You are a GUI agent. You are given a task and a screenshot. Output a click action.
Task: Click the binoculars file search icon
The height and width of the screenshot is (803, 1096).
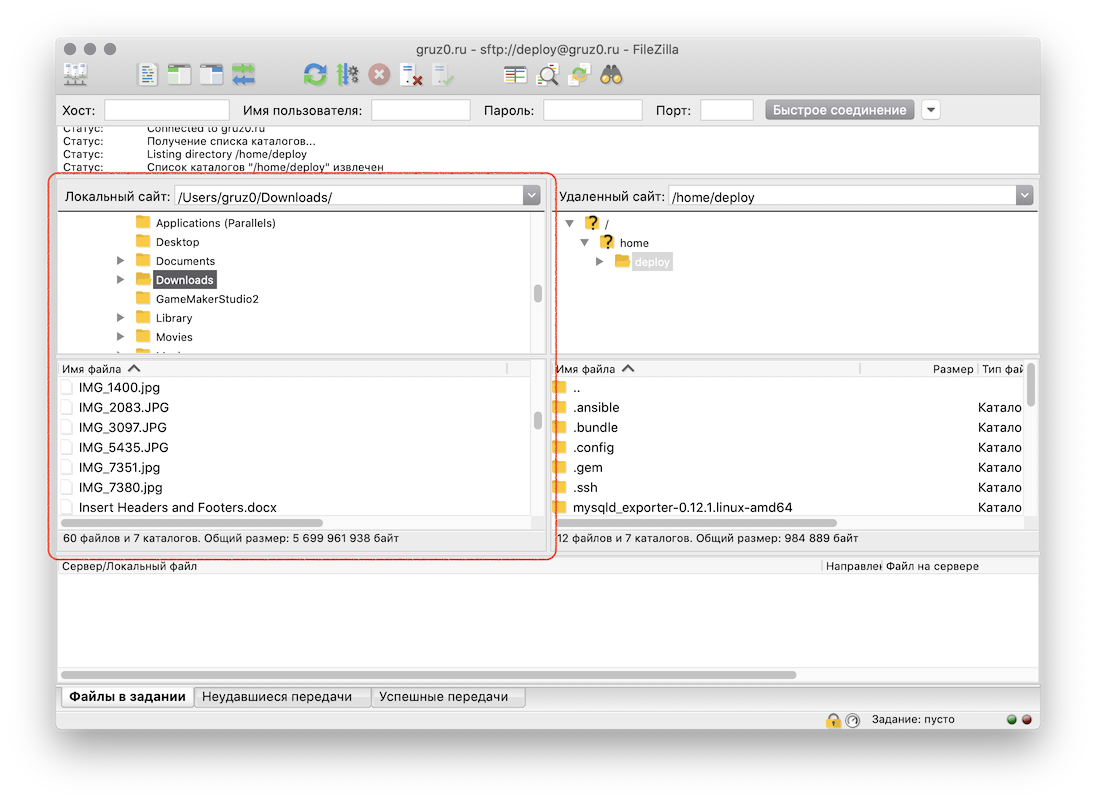click(x=612, y=74)
